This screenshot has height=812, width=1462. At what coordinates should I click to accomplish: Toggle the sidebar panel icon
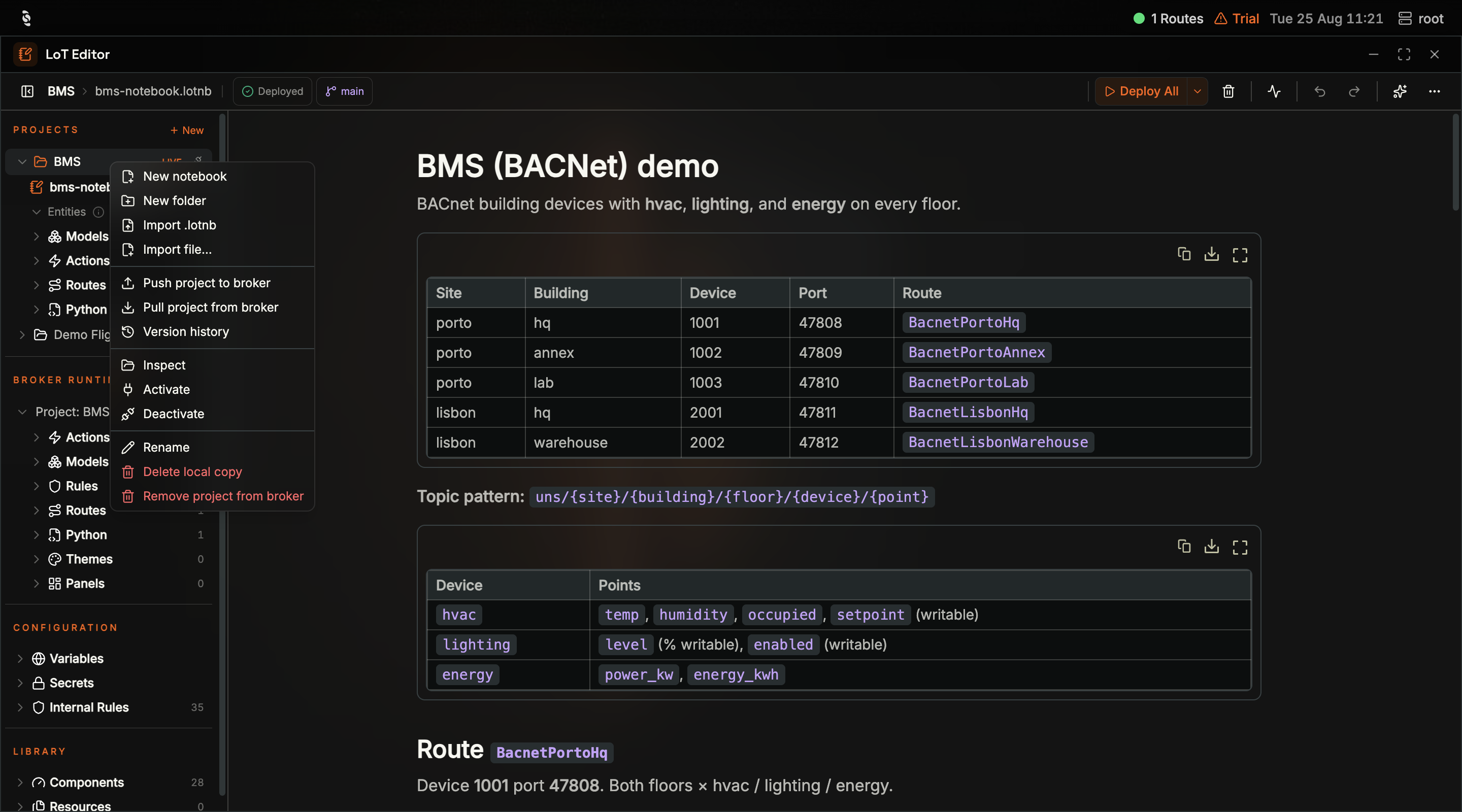27,91
